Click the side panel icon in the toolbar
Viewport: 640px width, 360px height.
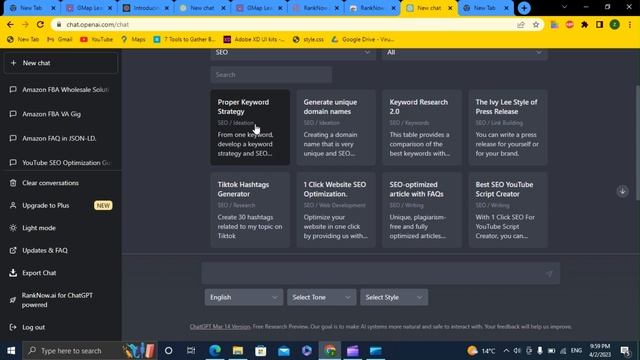click(x=599, y=25)
